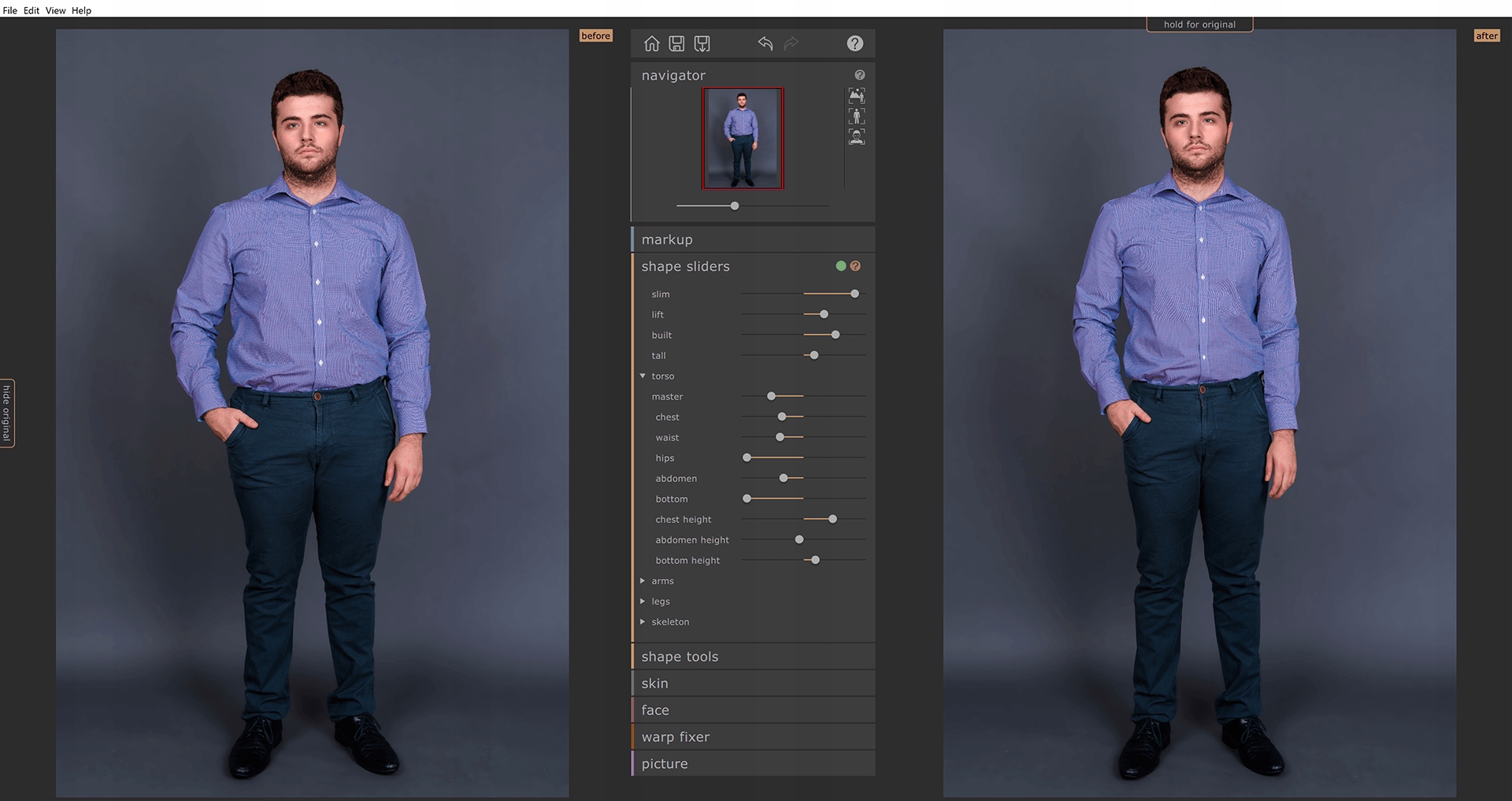Open the File menu

(x=9, y=10)
